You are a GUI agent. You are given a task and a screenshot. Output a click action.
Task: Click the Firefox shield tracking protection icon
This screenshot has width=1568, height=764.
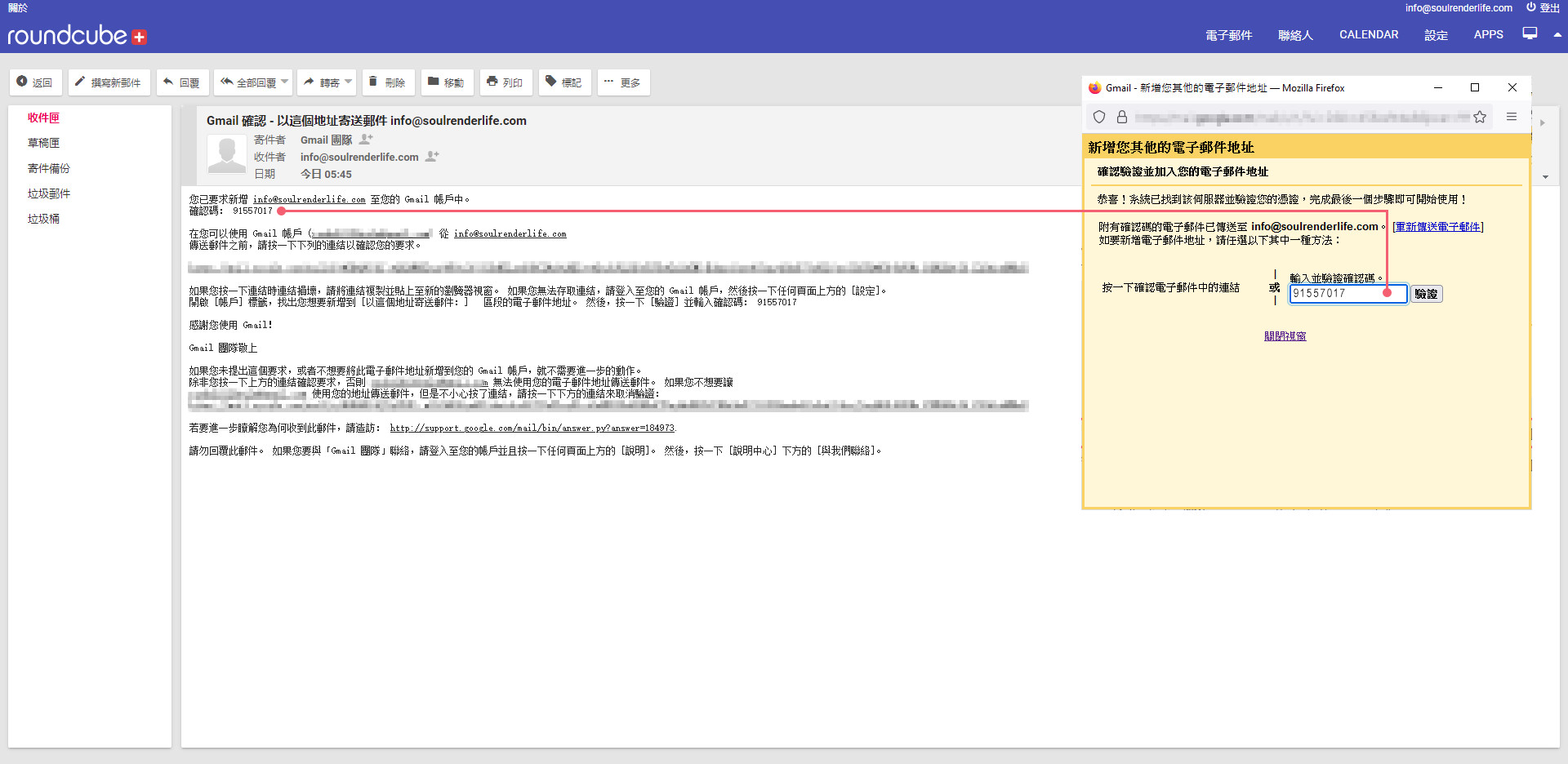(x=1099, y=117)
